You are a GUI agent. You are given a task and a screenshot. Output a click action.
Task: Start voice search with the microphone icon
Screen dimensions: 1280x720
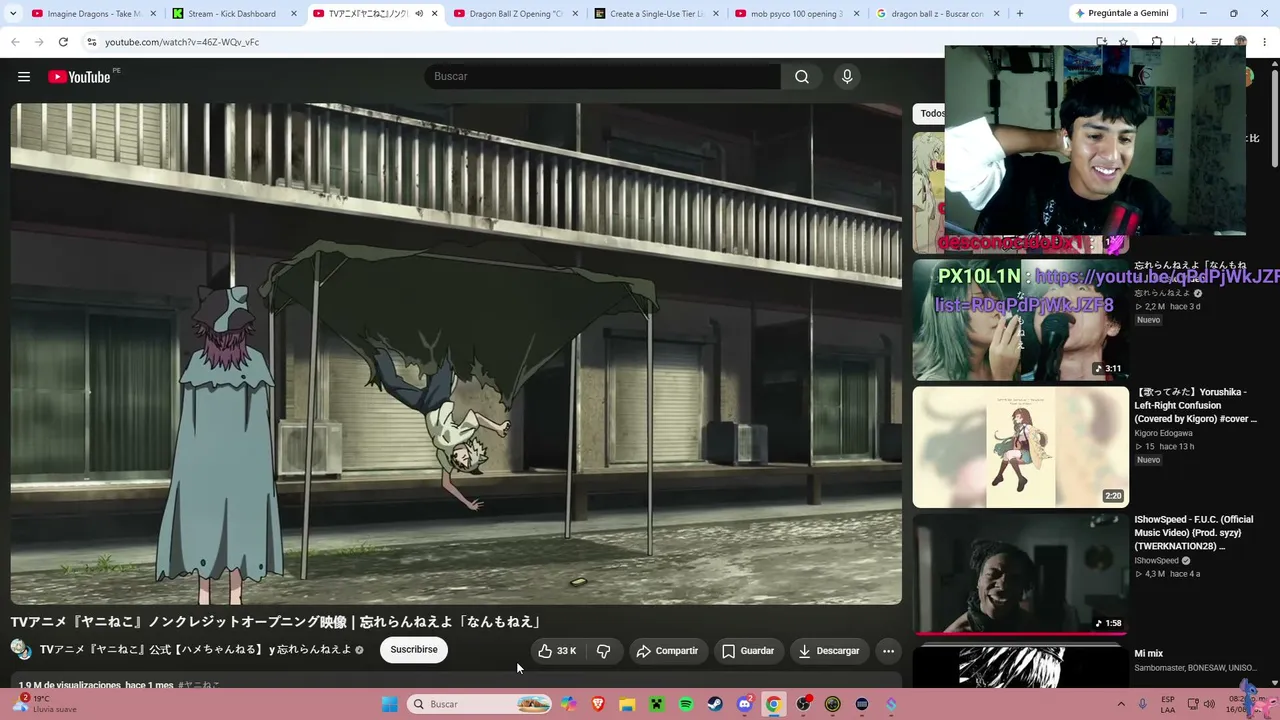pos(847,77)
